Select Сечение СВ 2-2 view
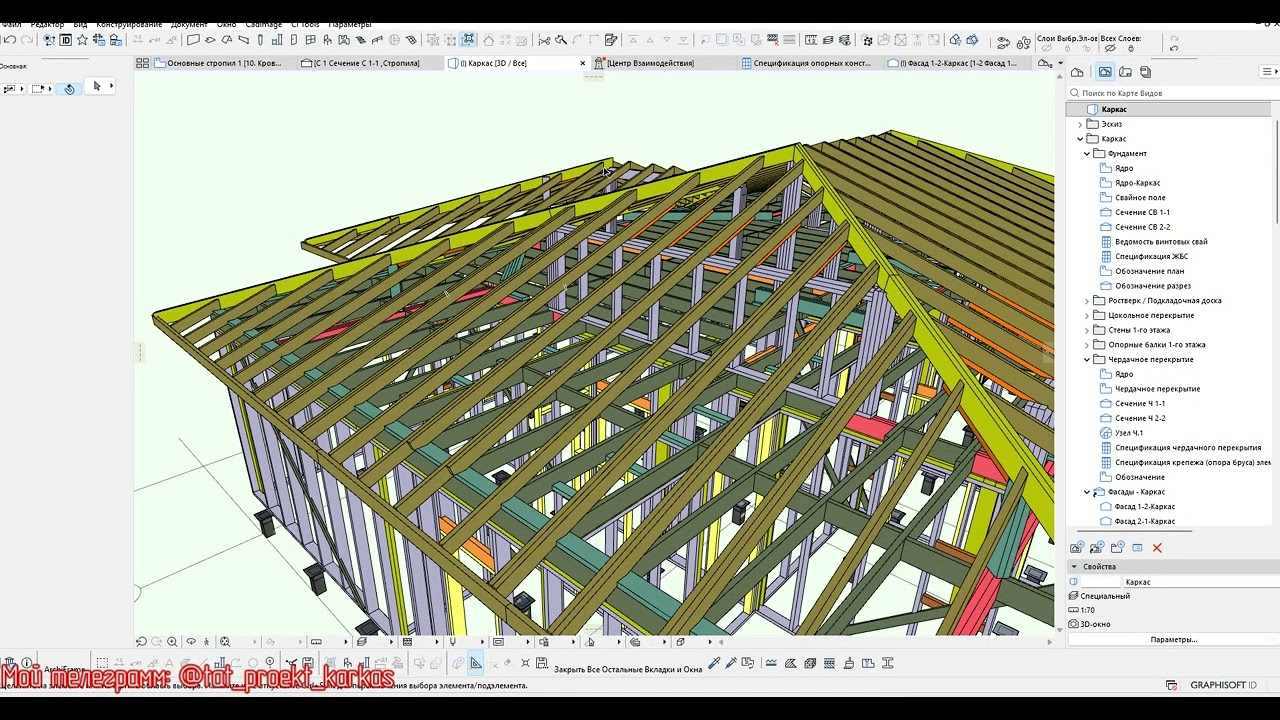1280x720 pixels. (1142, 227)
